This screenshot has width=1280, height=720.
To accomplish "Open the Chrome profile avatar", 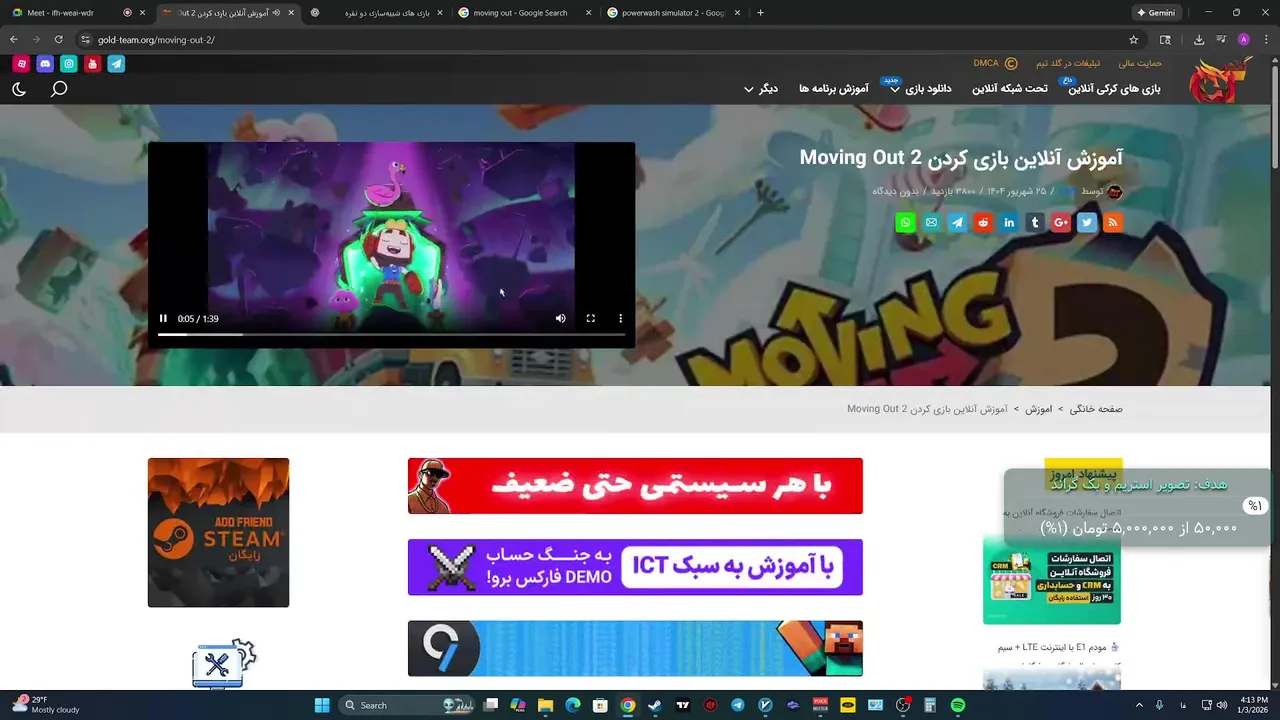I will coord(1243,40).
